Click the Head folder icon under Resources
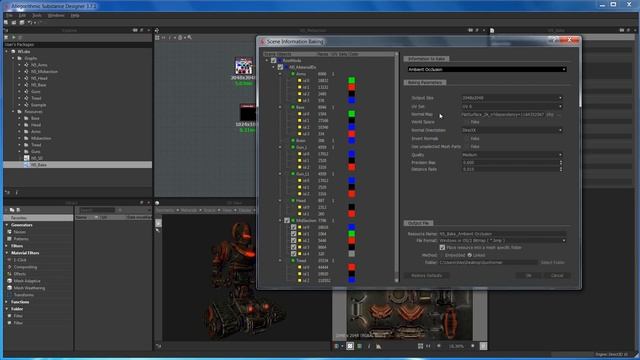This screenshot has height=360, width=640. click(x=27, y=125)
